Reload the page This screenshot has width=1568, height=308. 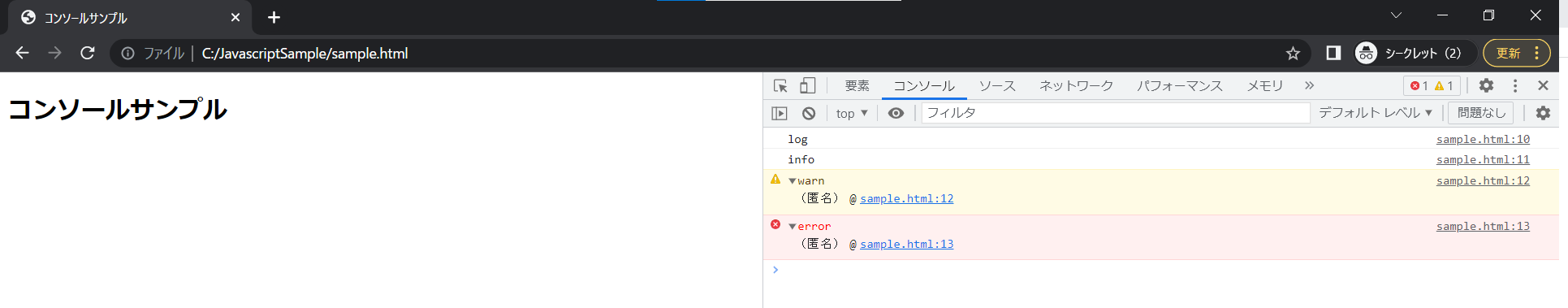pos(88,53)
